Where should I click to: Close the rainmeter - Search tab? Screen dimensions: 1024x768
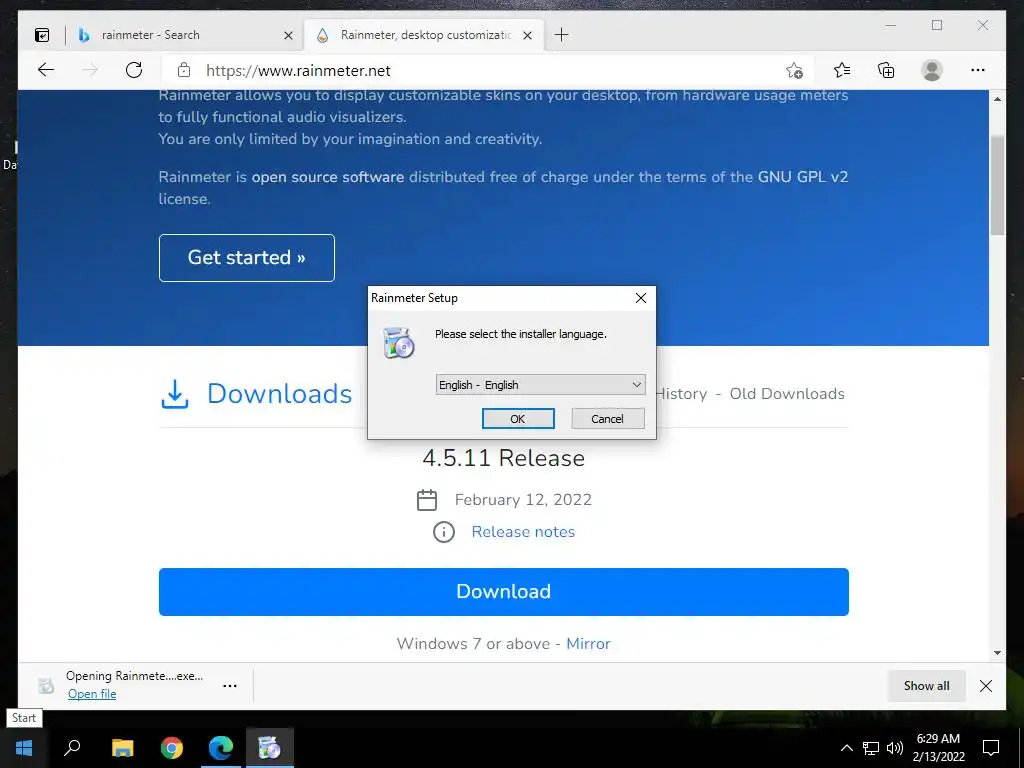(288, 35)
